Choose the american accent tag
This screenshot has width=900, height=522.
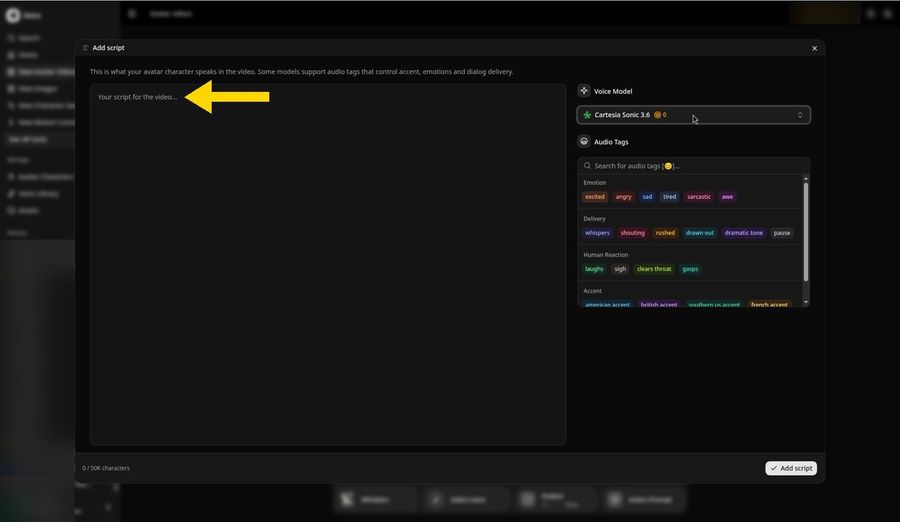click(x=607, y=304)
